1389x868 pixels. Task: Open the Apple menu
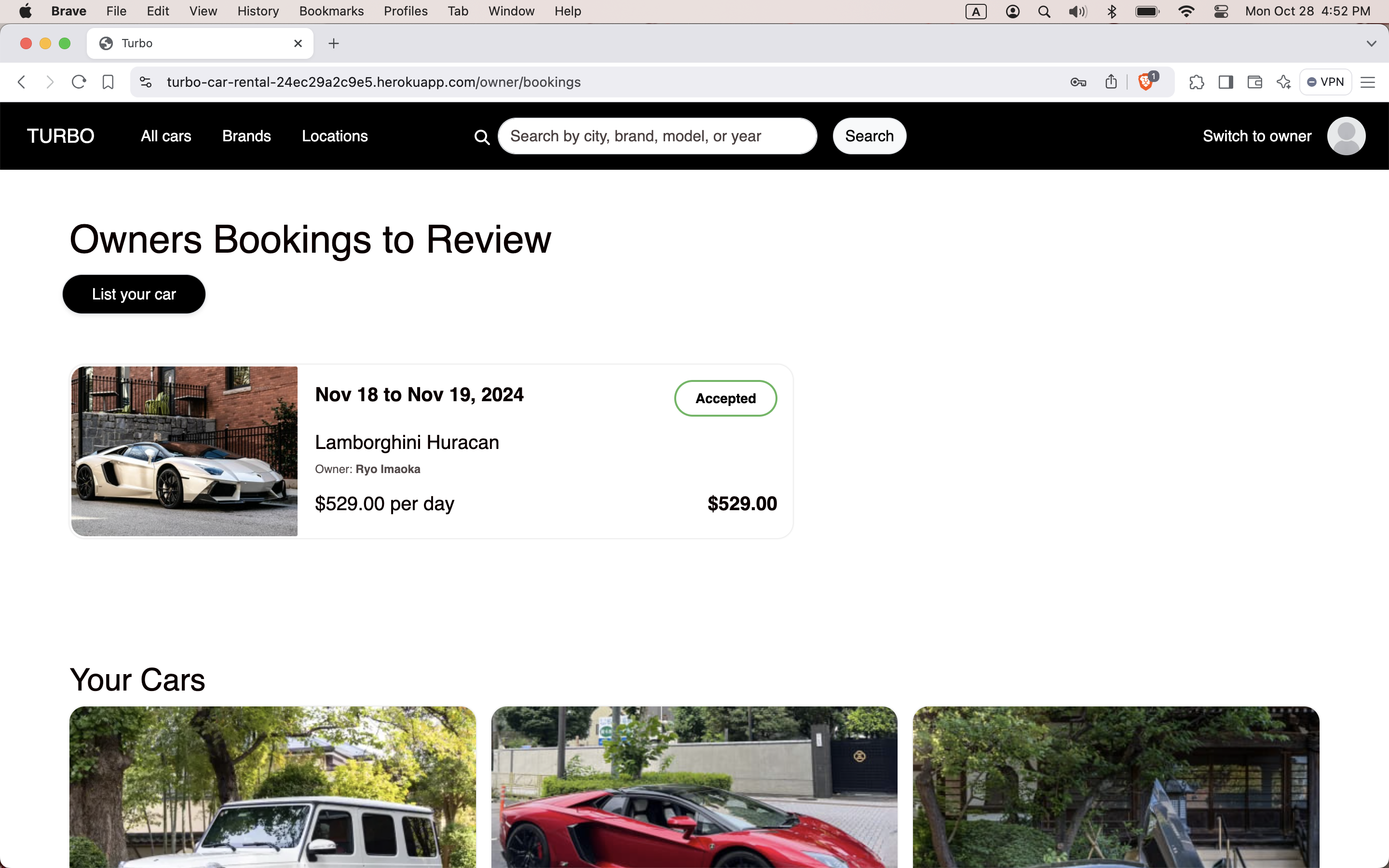pyautogui.click(x=25, y=12)
